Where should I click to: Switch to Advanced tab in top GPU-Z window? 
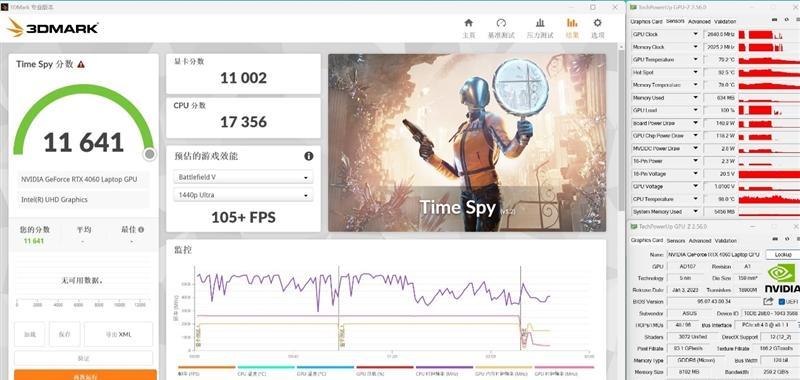tap(699, 21)
